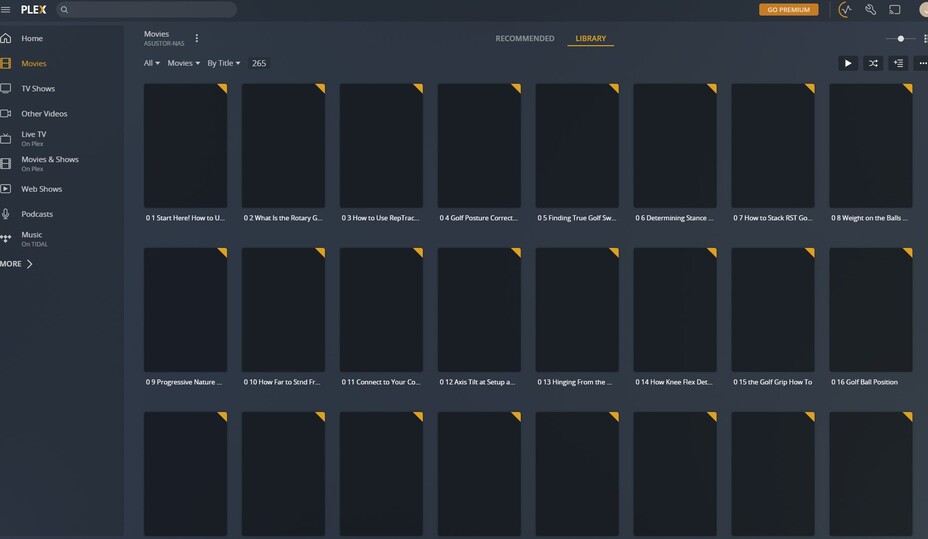Click title '0 8 Weight on the Balls ...'
Viewport: 928px width, 539px height.
(x=869, y=218)
